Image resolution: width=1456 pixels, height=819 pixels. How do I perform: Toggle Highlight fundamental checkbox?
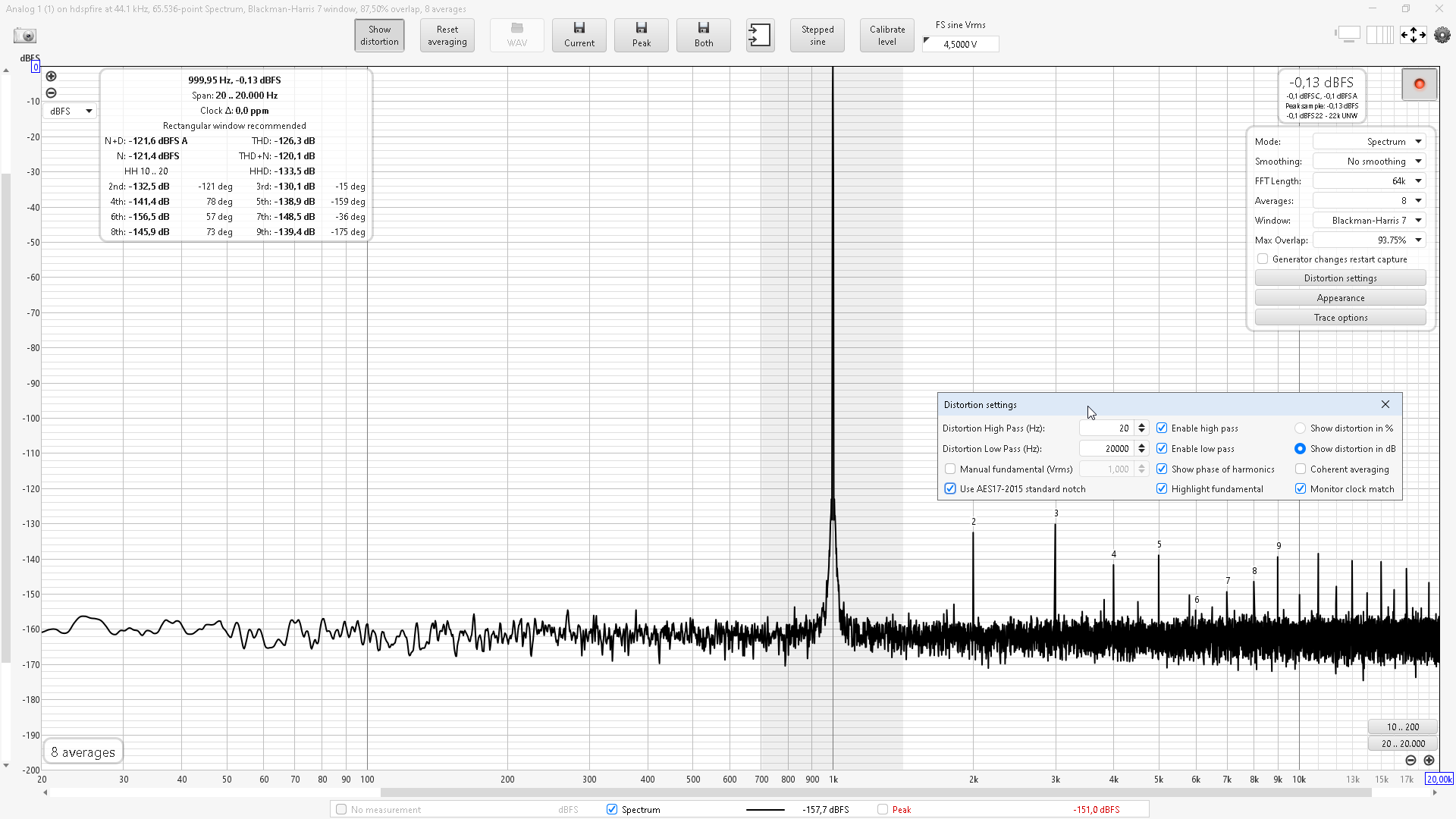tap(1162, 488)
